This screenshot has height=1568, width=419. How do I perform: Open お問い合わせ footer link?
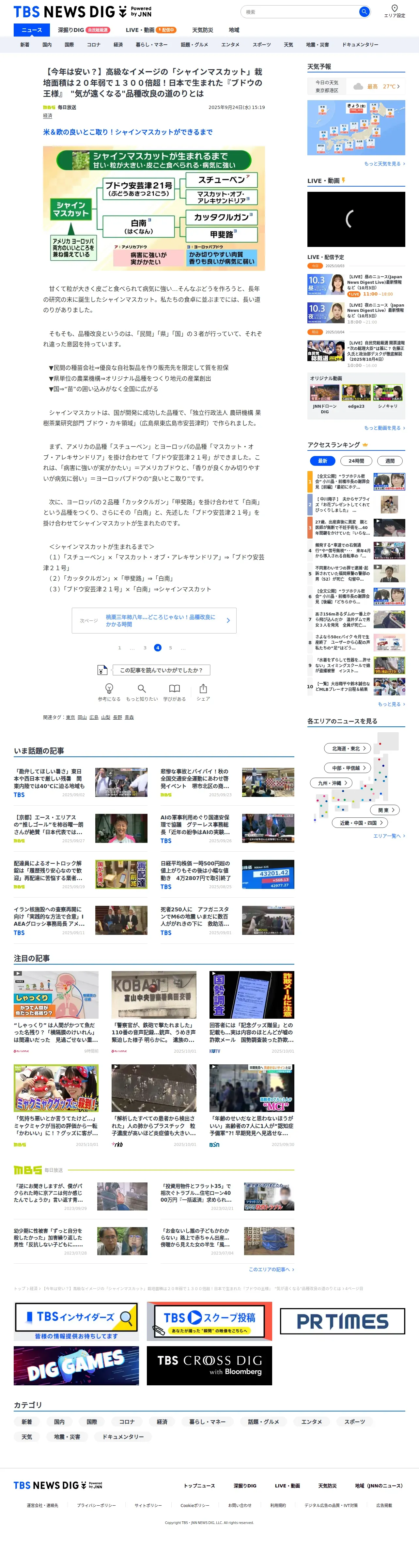(x=240, y=1505)
